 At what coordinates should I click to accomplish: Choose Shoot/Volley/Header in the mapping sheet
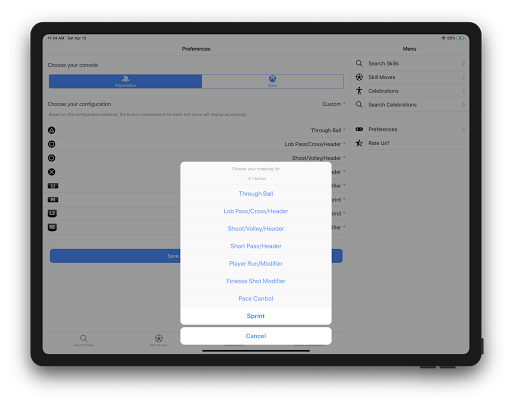pyautogui.click(x=256, y=229)
